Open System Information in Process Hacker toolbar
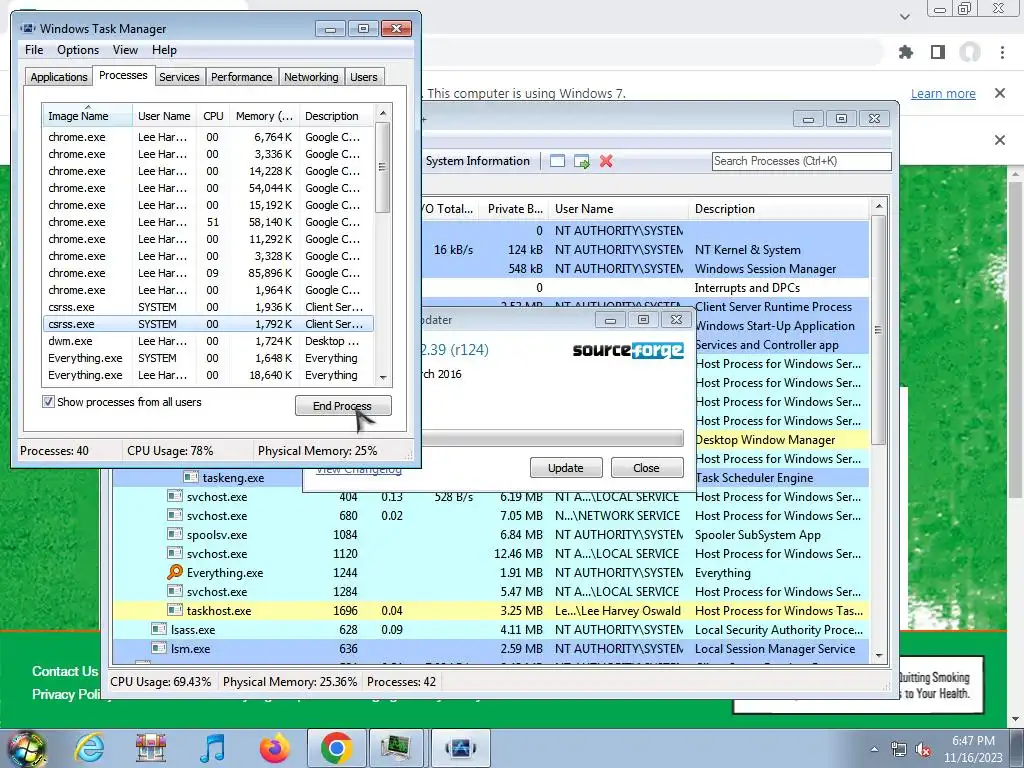1024x768 pixels. (x=477, y=161)
